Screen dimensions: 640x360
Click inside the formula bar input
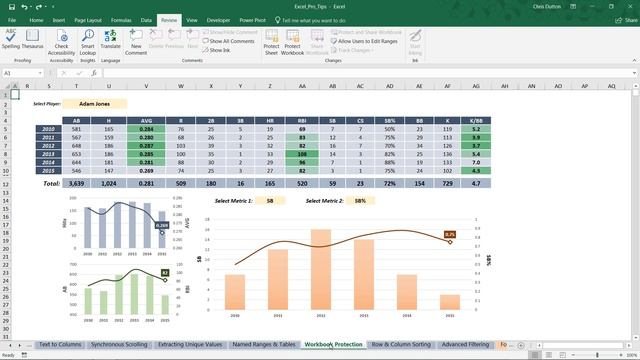pos(367,73)
